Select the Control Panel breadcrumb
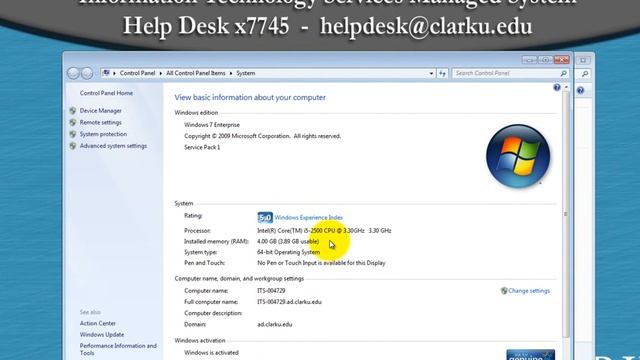 137,73
